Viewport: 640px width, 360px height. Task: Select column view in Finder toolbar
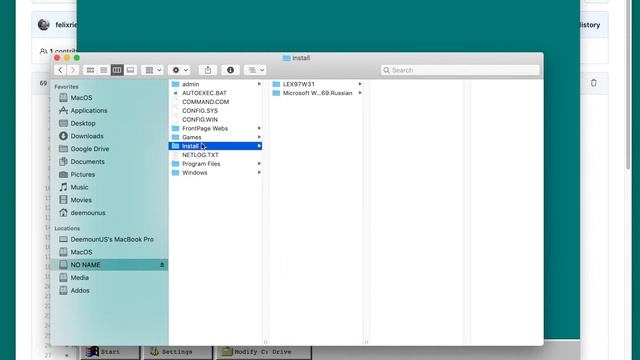(117, 70)
